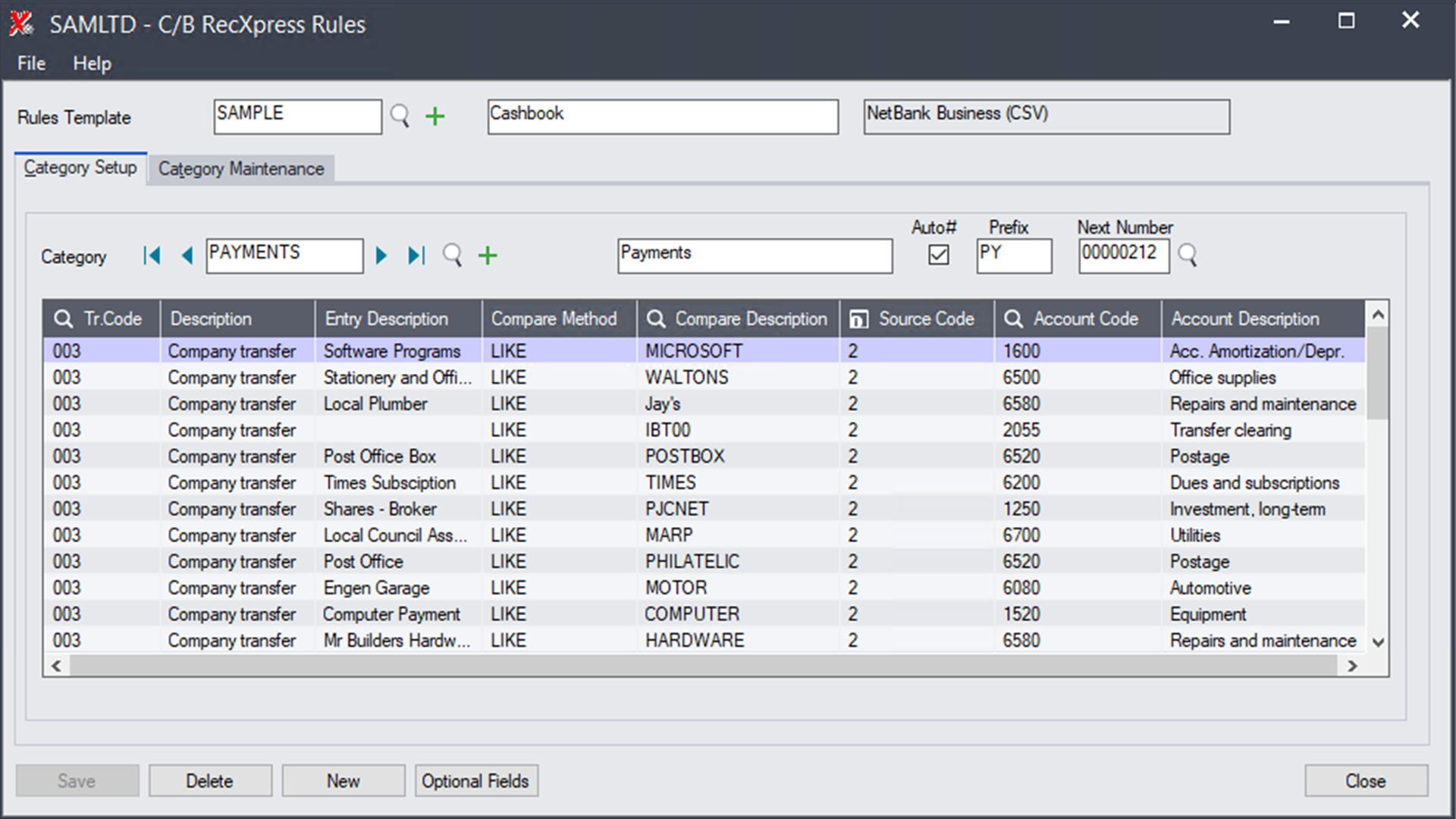Open the Category finder magnifier
1456x819 pixels.
[452, 256]
